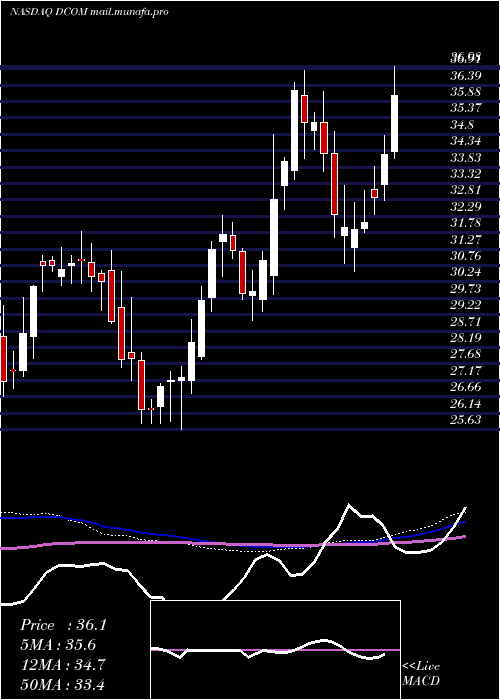Viewport: 500px width, 700px height.
Task: Select the 27.17 price axis label
Action: pyautogui.click(x=466, y=371)
